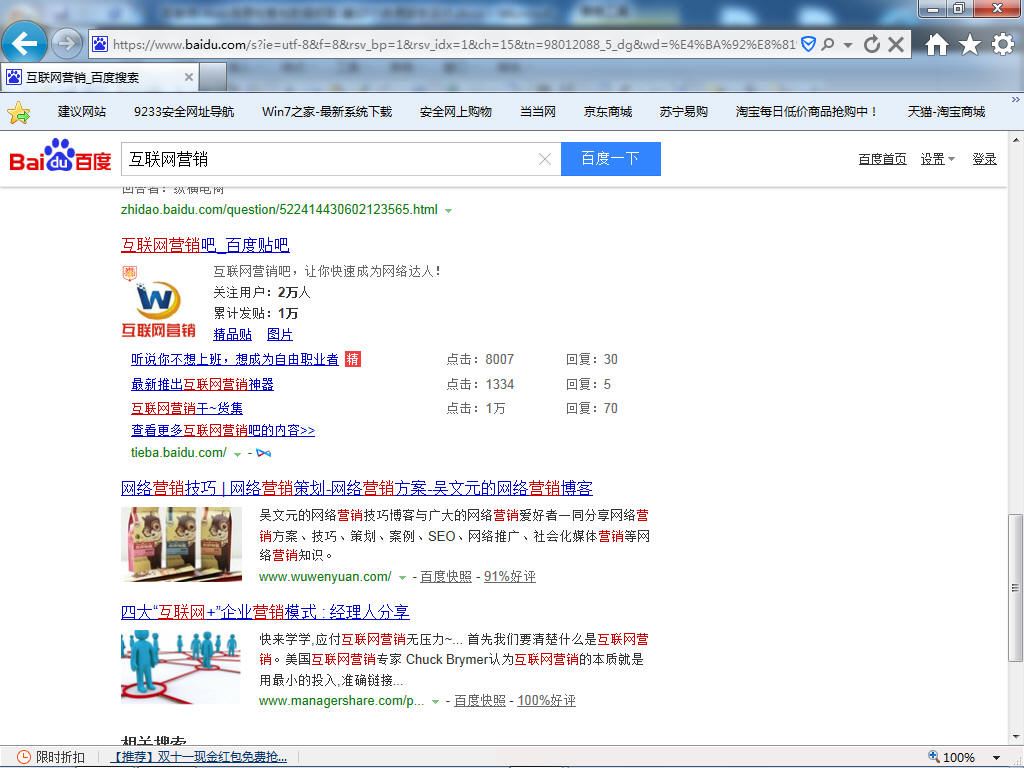Open a new blank tab button
Viewport: 1024px width, 768px height.
coord(212,78)
